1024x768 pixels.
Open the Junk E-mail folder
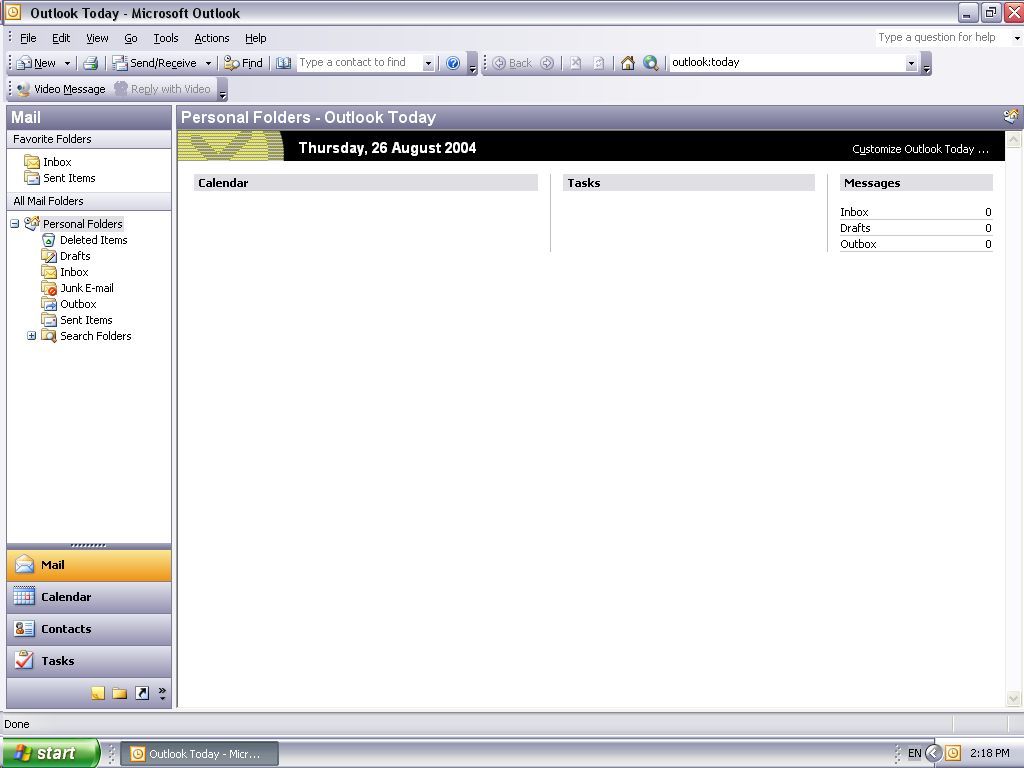[x=78, y=288]
